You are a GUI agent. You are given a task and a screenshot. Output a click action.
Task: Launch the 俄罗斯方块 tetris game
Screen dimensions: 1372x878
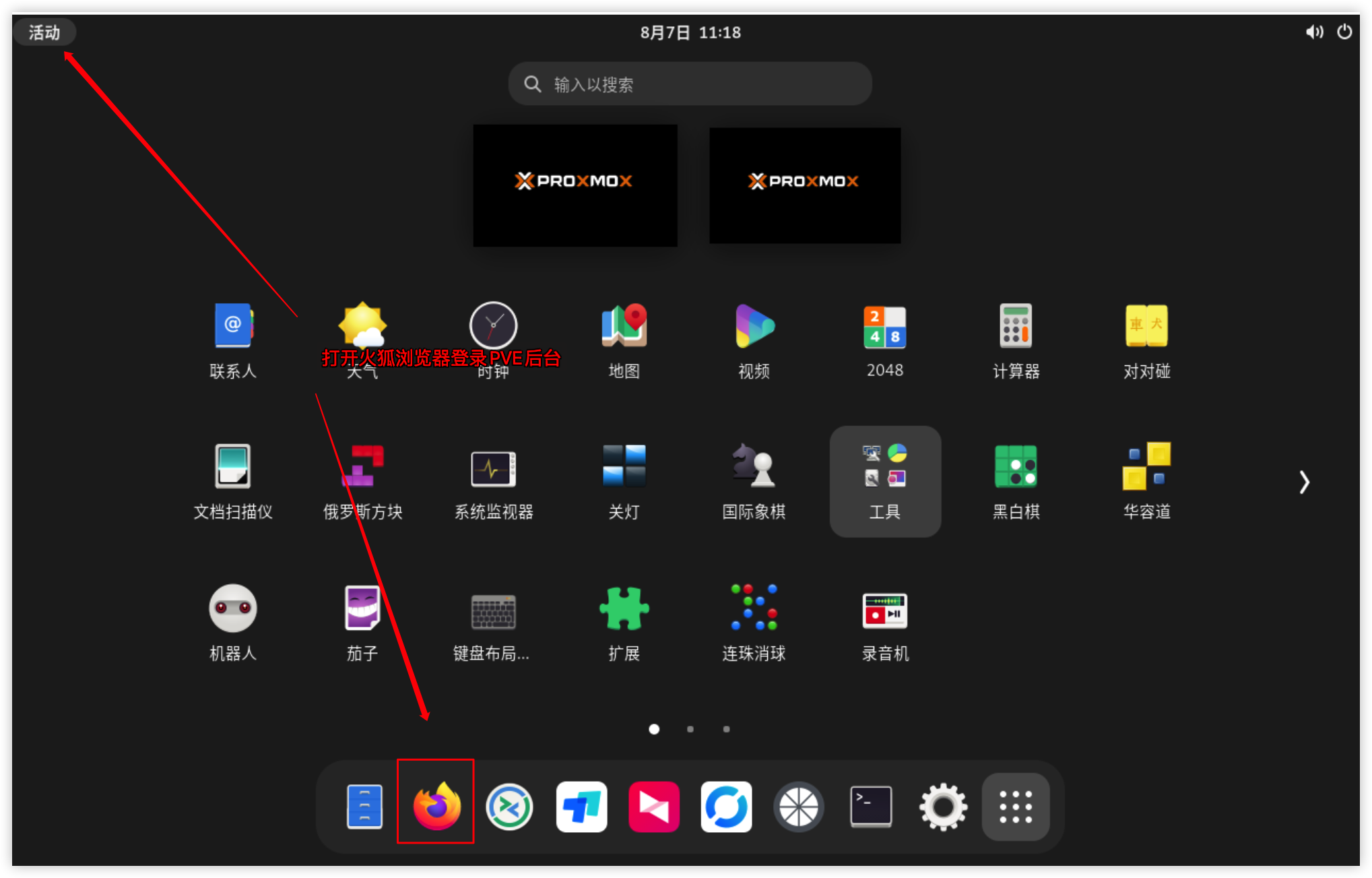[363, 481]
